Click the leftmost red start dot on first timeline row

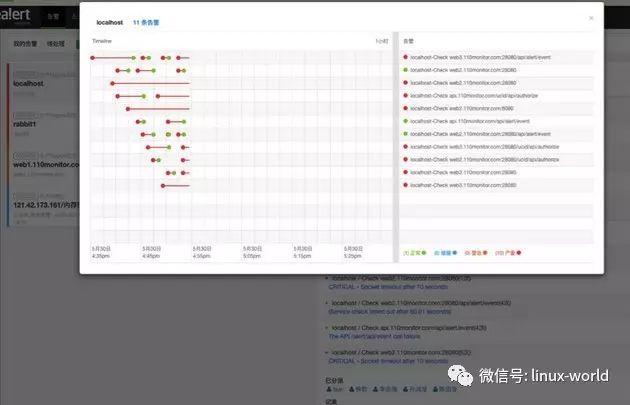coord(92,58)
